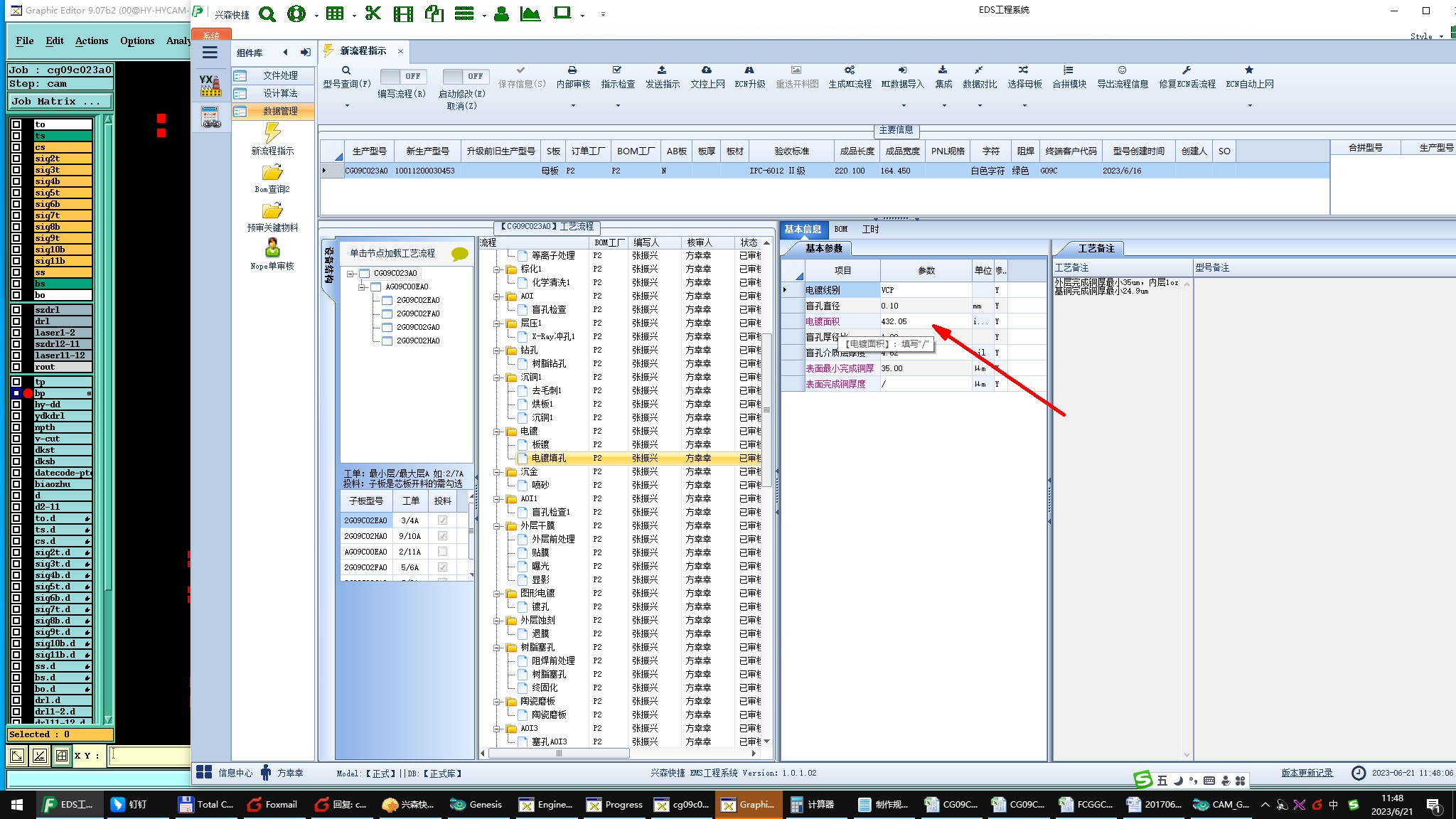Click the 版本更新记录 link

1307,773
